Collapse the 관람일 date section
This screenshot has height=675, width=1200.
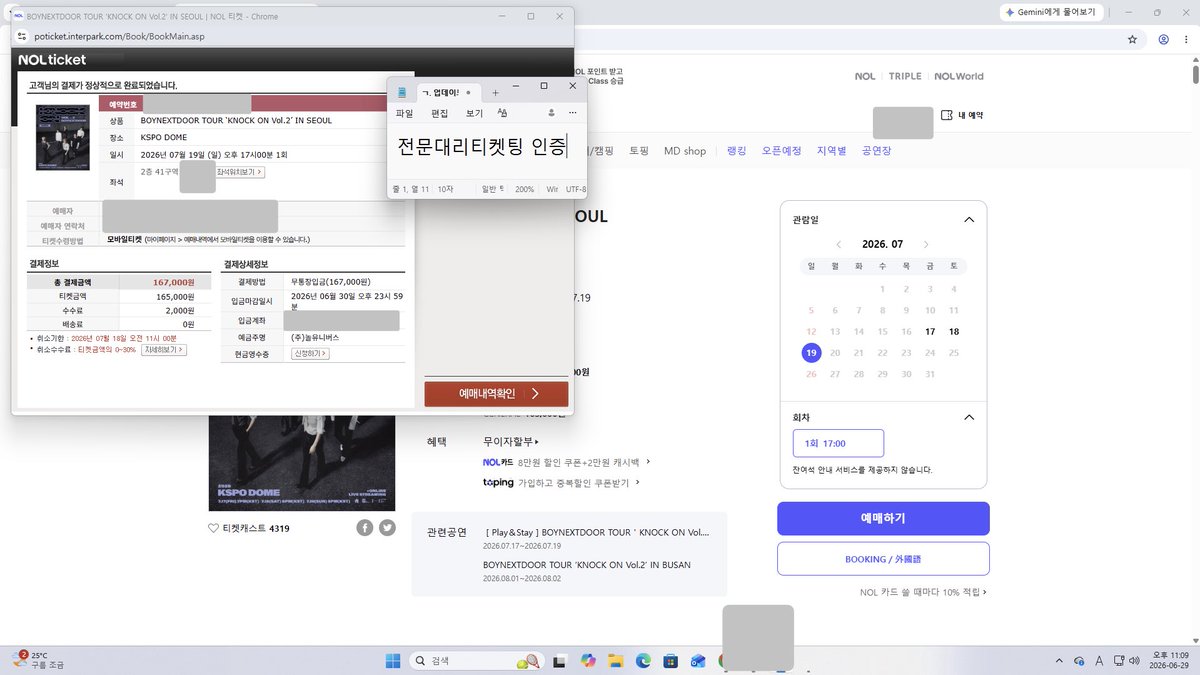(968, 219)
